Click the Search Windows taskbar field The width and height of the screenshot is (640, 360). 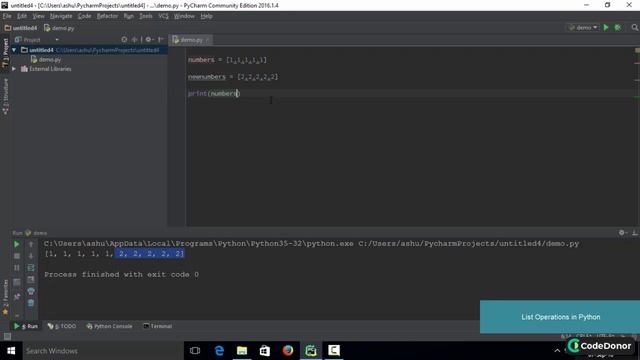click(103, 351)
